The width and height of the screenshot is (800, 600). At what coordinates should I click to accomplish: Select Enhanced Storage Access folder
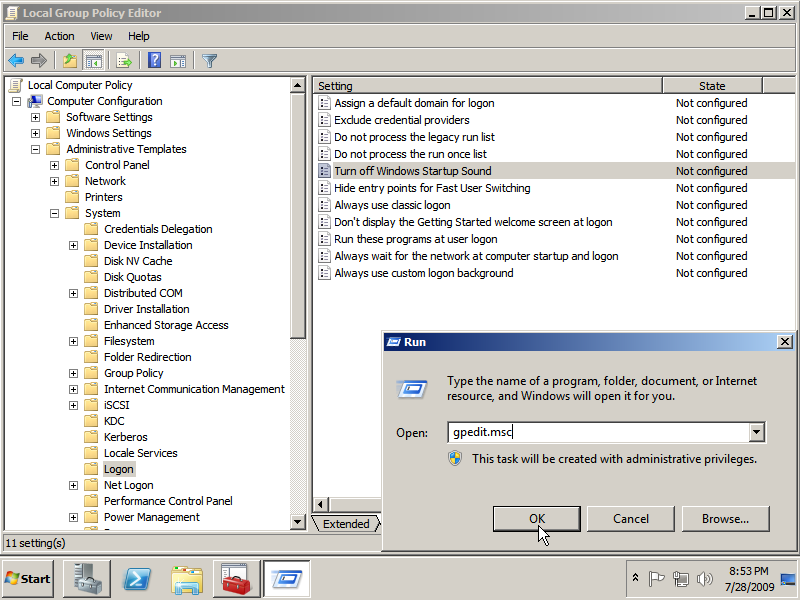pyautogui.click(x=166, y=325)
